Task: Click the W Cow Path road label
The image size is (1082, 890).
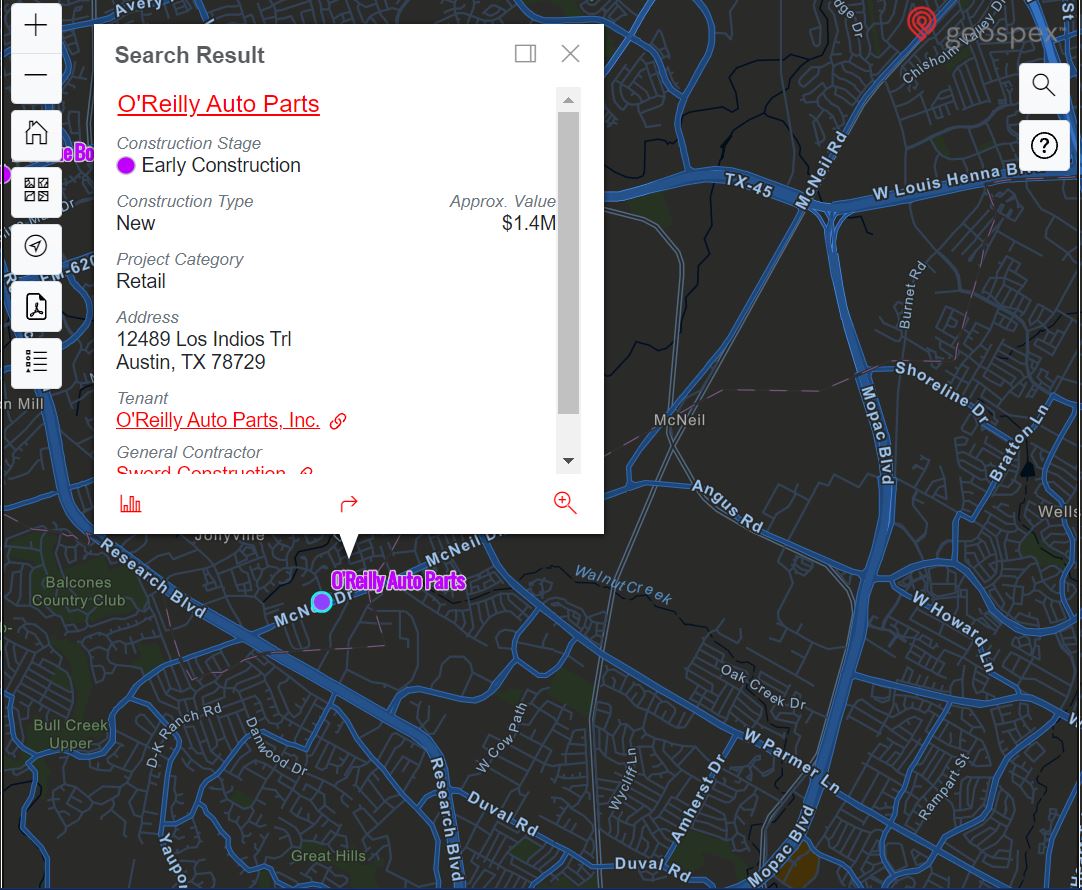Action: tap(502, 738)
